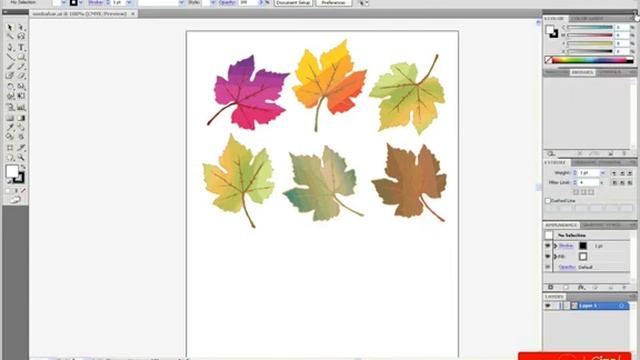Click the Swap Fill and Stroke arrow
The image size is (640, 360).
click(x=23, y=167)
